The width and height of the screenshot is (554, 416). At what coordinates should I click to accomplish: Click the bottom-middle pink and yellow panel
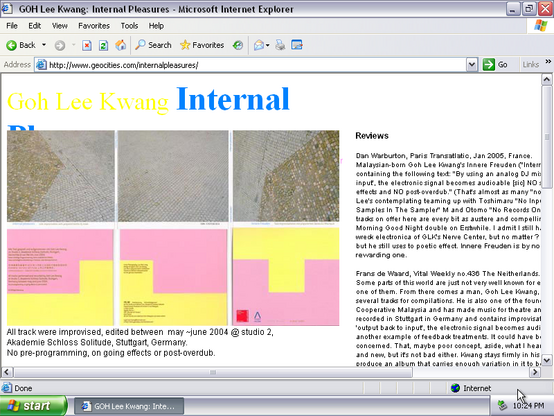[173, 277]
